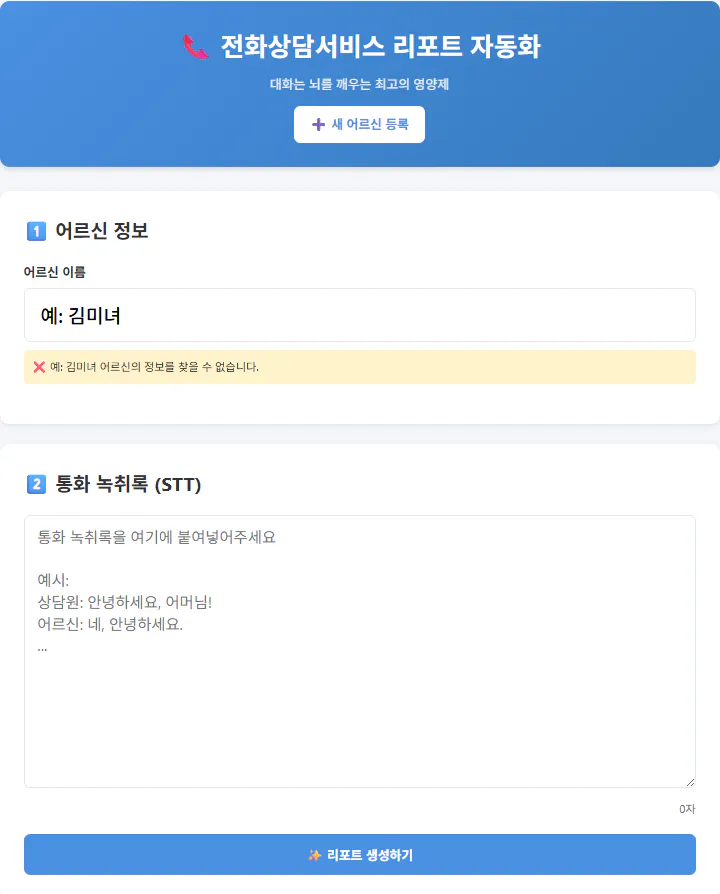Open the 새 어르신 등록 registration button
The image size is (720, 894).
pyautogui.click(x=359, y=124)
